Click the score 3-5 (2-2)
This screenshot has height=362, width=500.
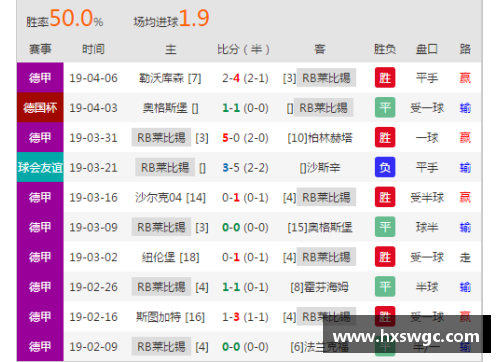[x=245, y=168]
